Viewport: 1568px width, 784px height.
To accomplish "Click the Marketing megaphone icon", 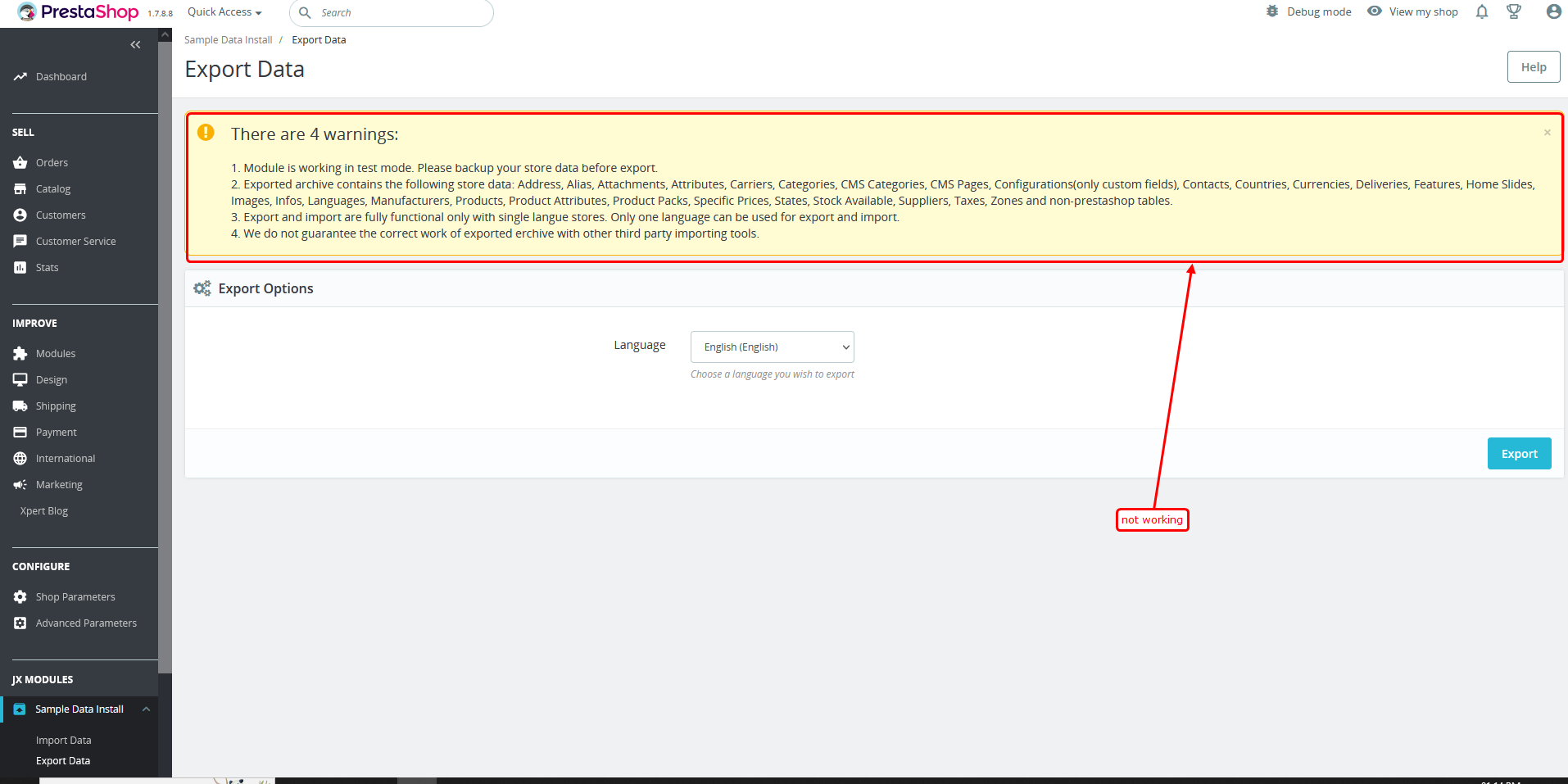I will [20, 485].
